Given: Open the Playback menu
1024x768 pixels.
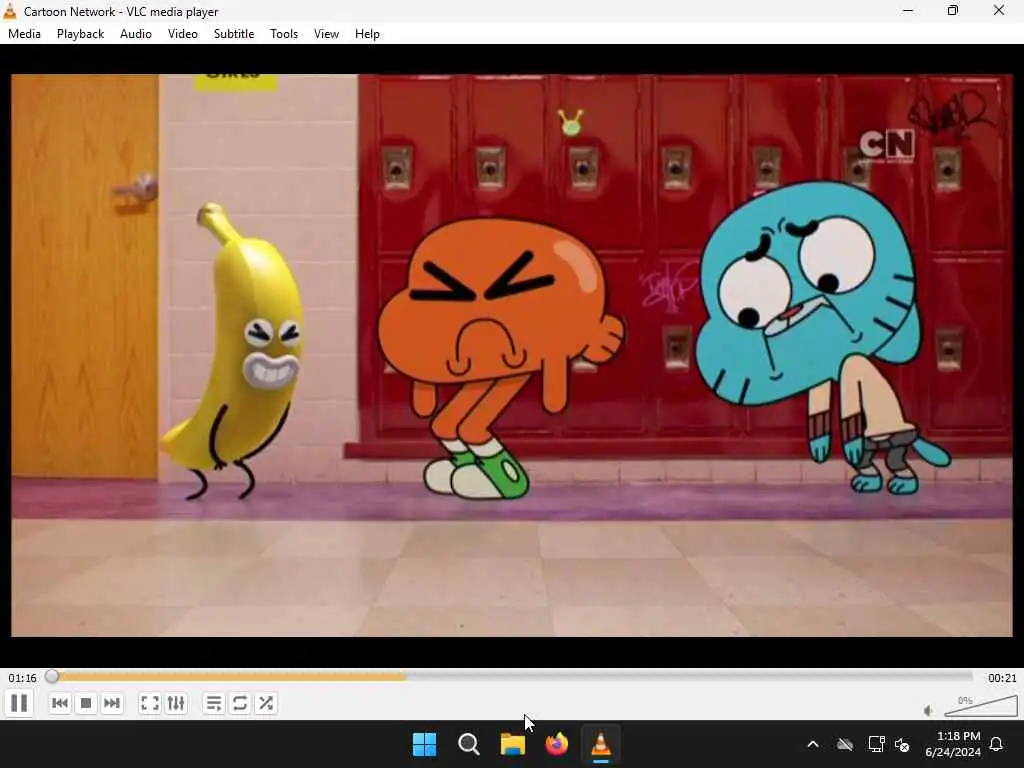Looking at the screenshot, I should pyautogui.click(x=80, y=34).
